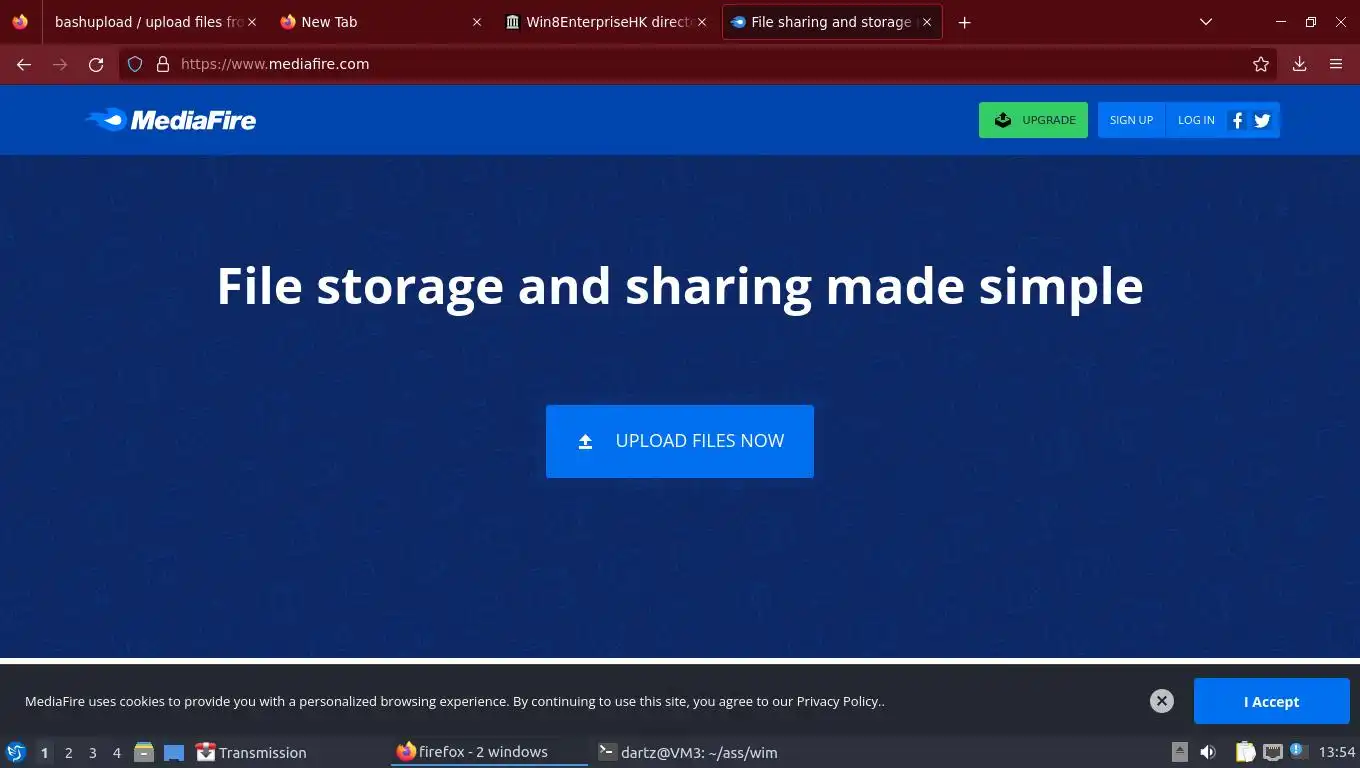Open file manager from taskbar

(x=144, y=752)
